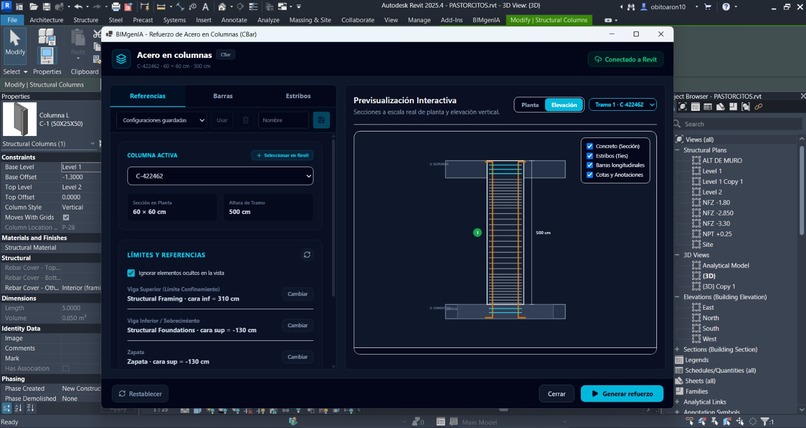Click Project Browser Search field
The image size is (806, 428).
coord(738,124)
